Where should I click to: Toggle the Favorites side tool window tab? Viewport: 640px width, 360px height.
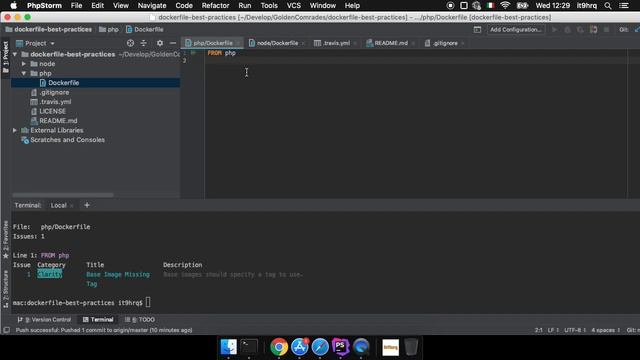tap(5, 240)
